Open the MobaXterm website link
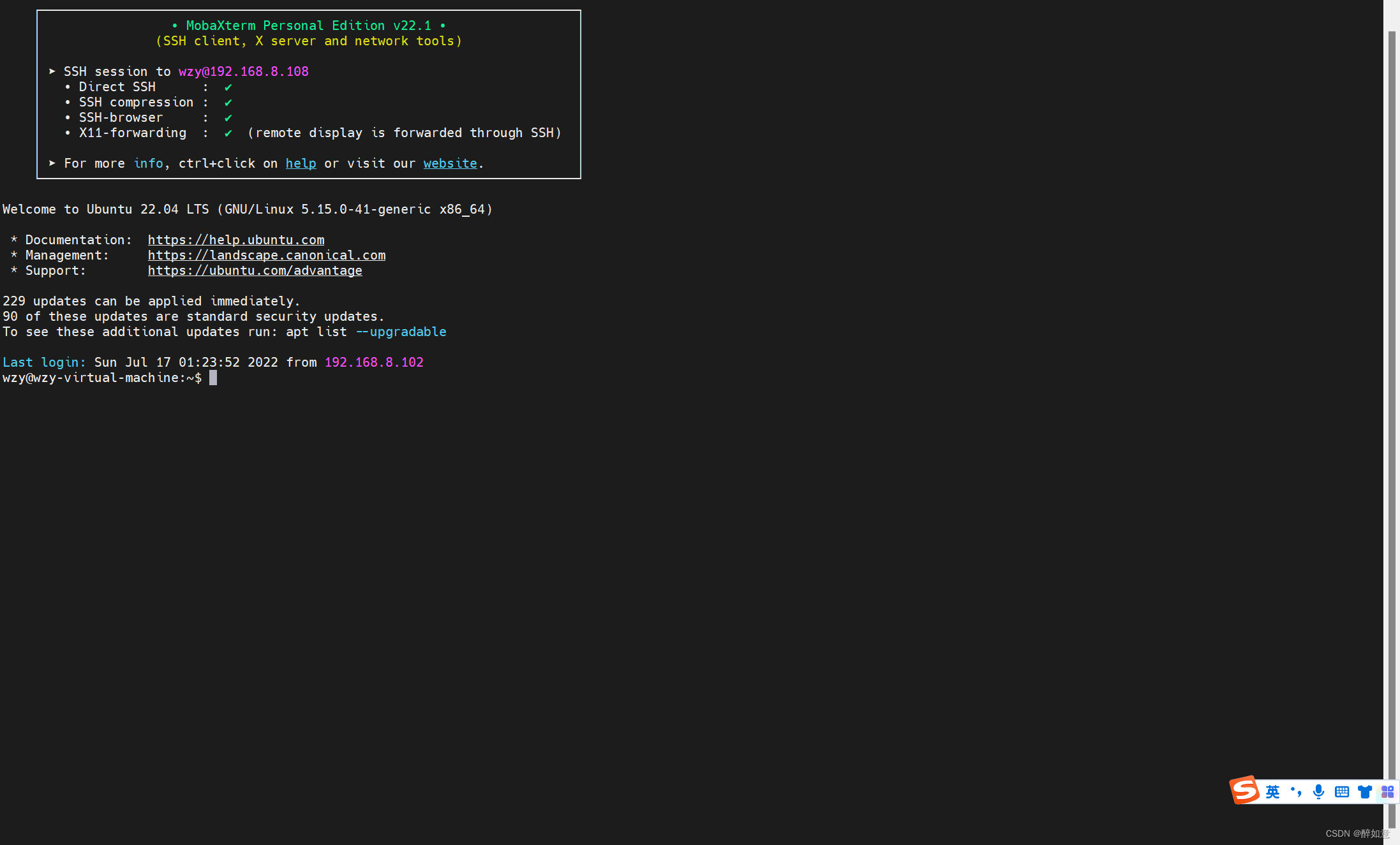1400x845 pixels. pos(450,163)
